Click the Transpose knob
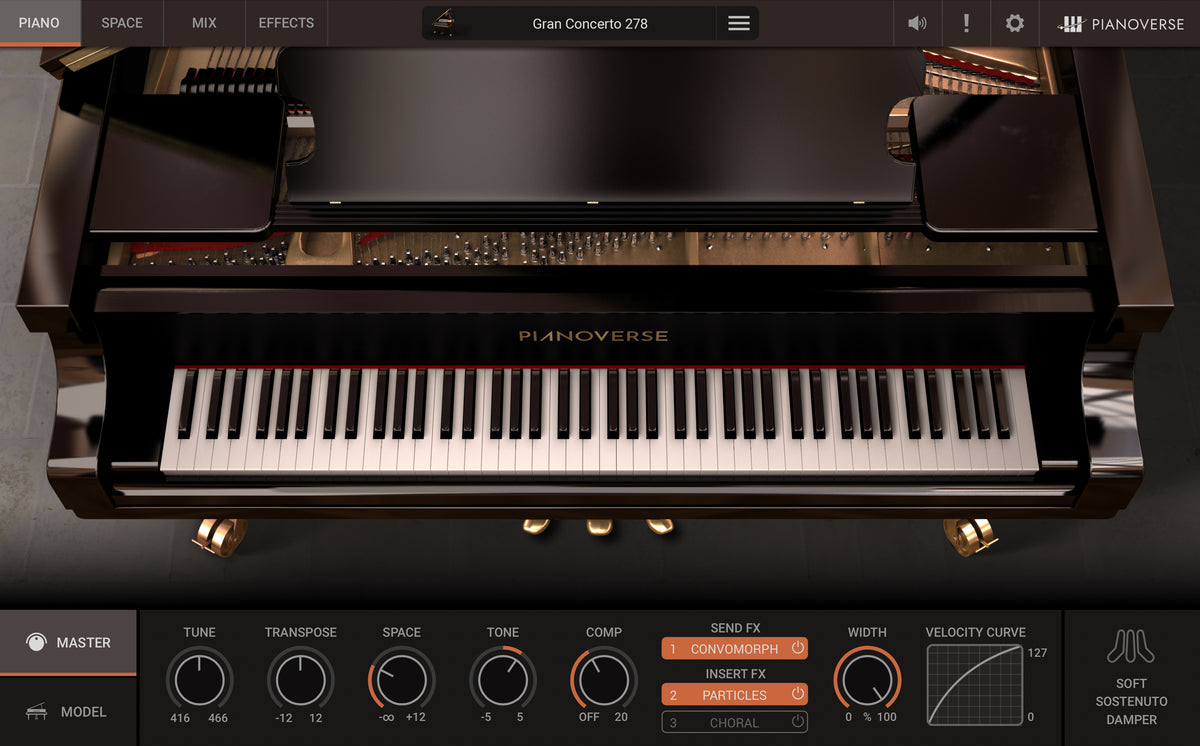 pos(300,680)
